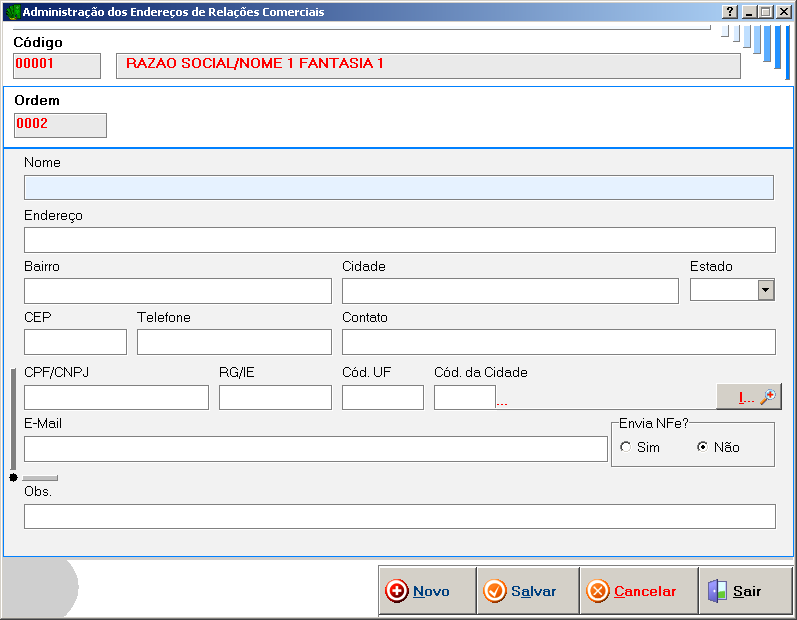This screenshot has width=797, height=620.
Task: Click into the Nome text field
Action: pyautogui.click(x=398, y=188)
